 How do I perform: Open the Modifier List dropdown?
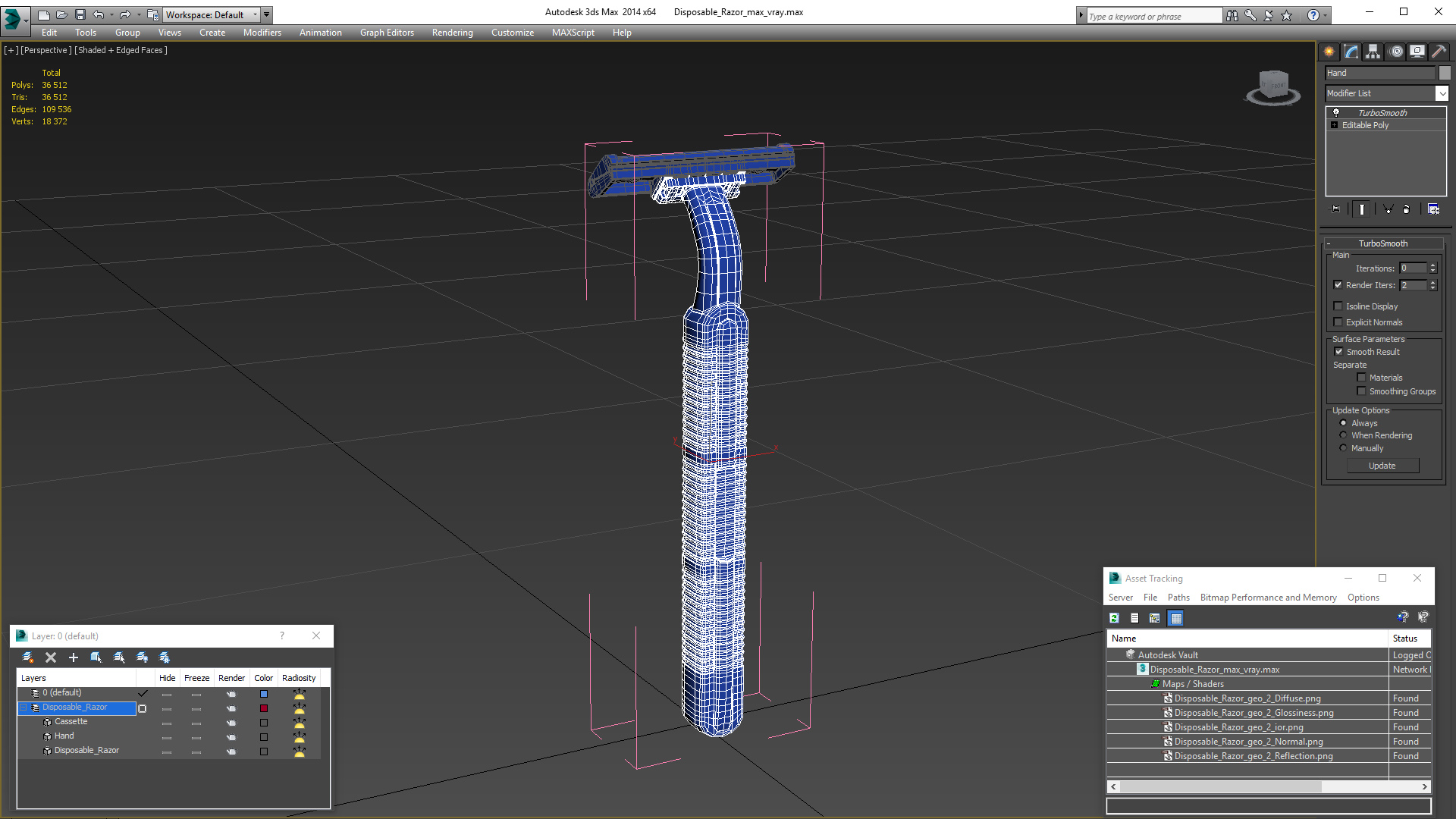1442,93
